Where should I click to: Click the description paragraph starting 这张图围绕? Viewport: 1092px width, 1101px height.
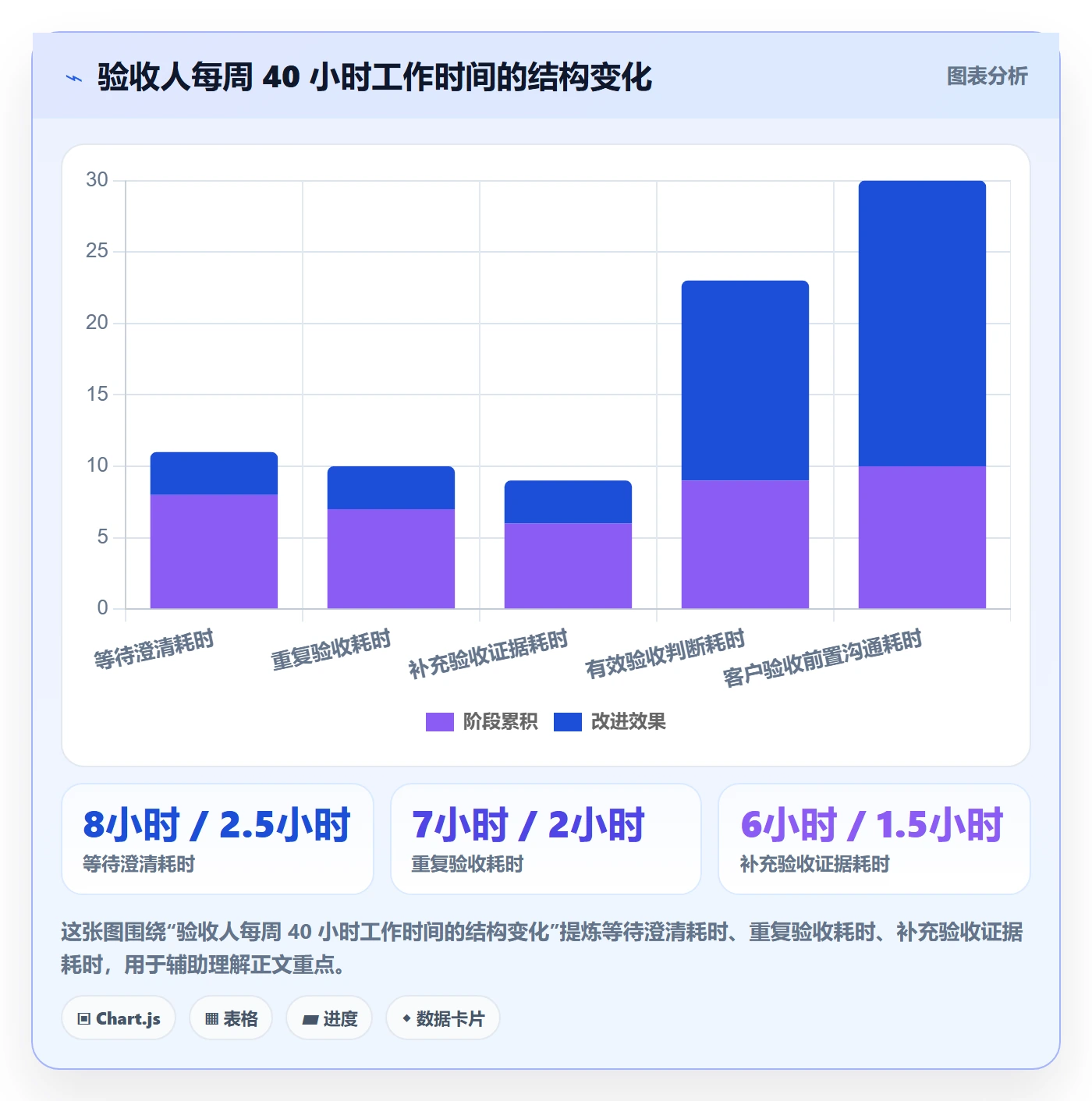pyautogui.click(x=543, y=948)
